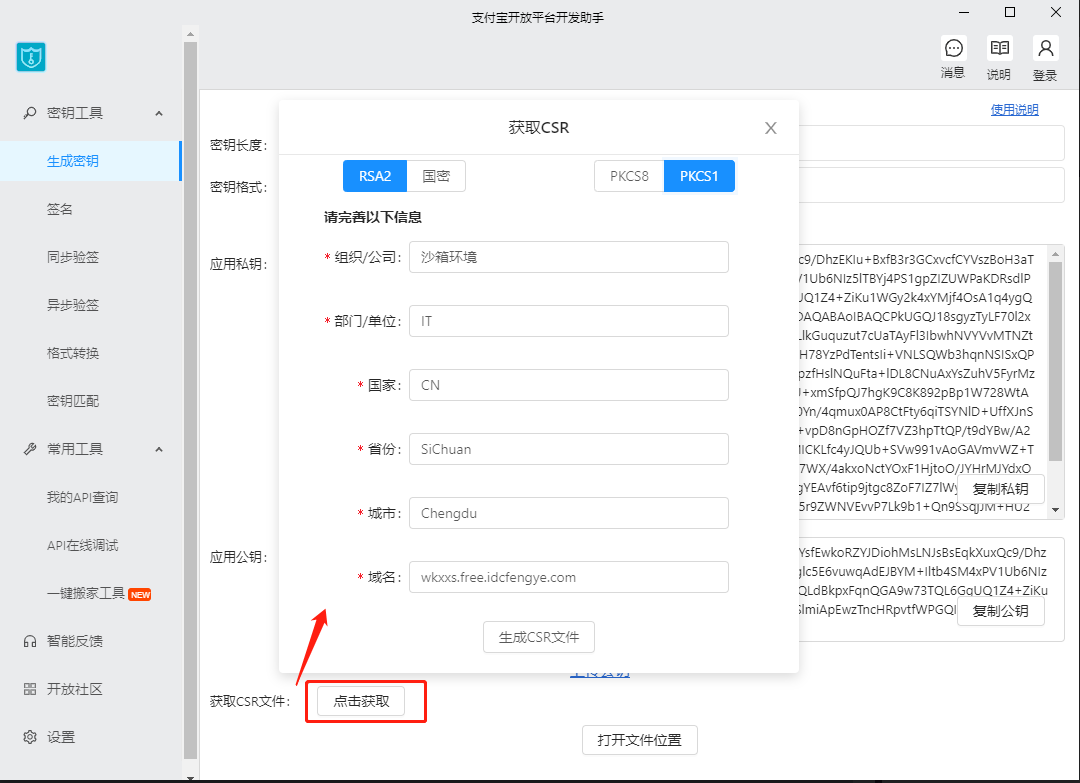This screenshot has width=1080, height=783.
Task: Click the 常用工具 wrench icon
Action: tap(30, 449)
